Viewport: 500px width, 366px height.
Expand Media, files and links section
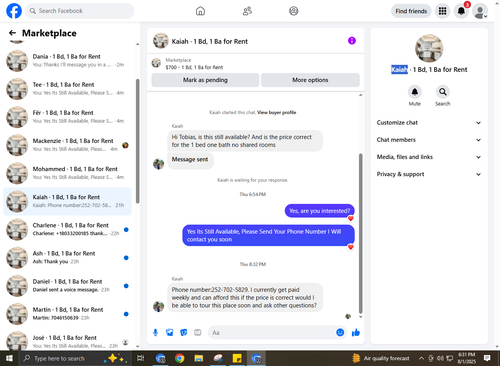(429, 157)
